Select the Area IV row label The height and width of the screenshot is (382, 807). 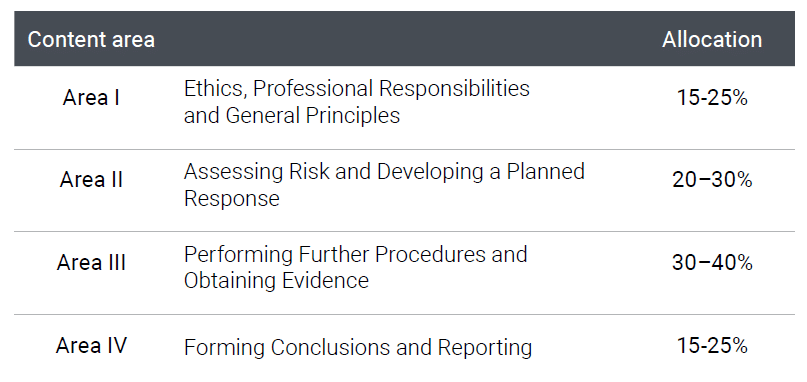[91, 345]
